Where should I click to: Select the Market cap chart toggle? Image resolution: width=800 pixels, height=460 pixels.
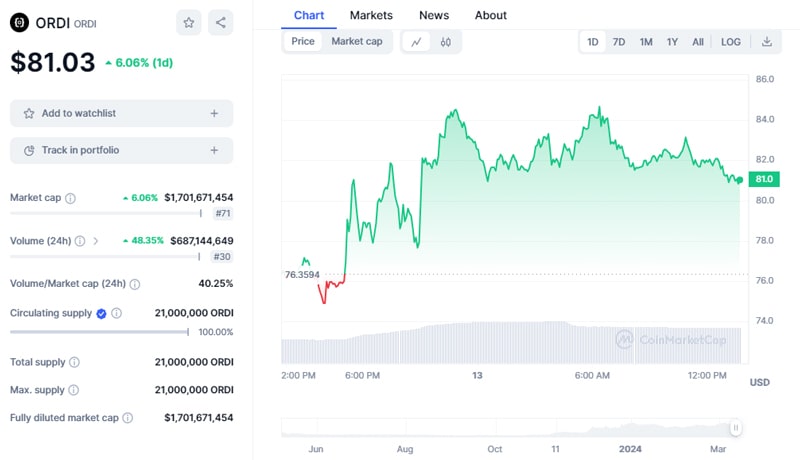(x=357, y=41)
